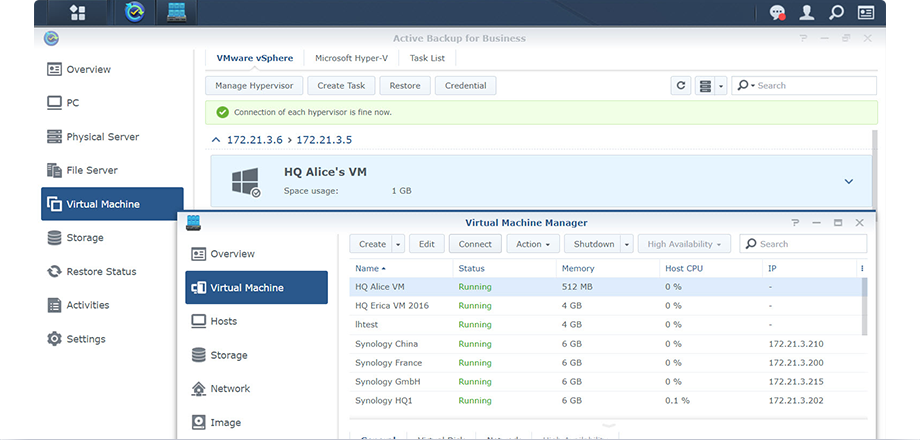The image size is (920, 440).
Task: Select File Server in Active Backup sidebar
Action: [x=112, y=170]
